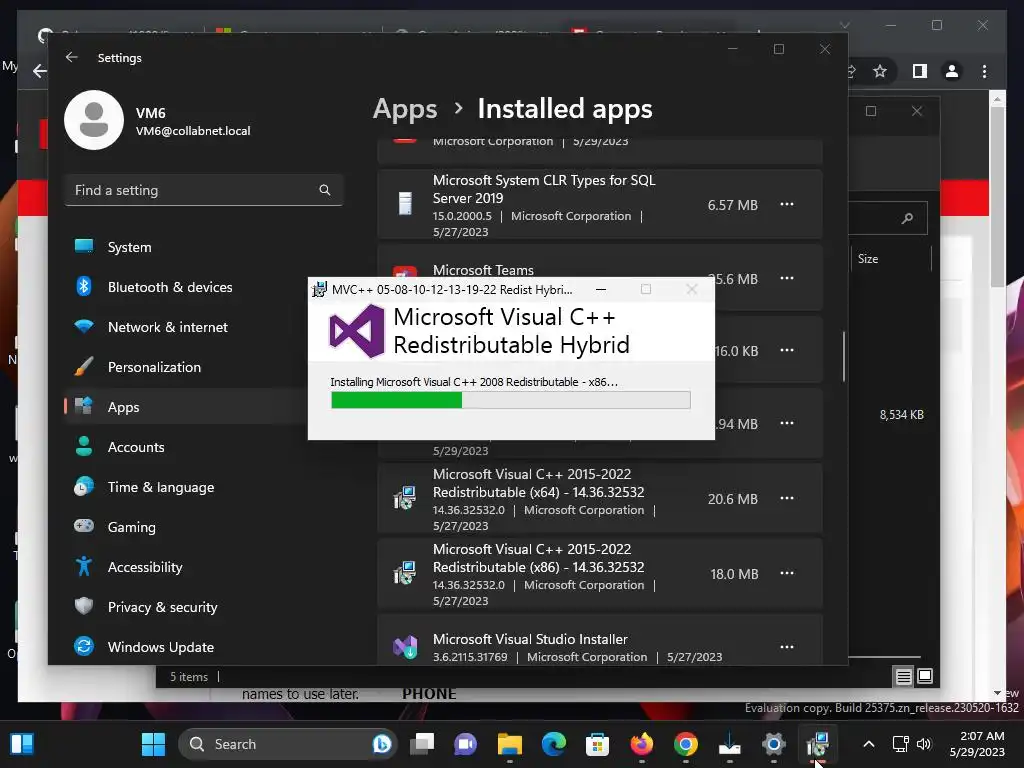Show hidden tray icons chevron
This screenshot has width=1024, height=768.
869,744
